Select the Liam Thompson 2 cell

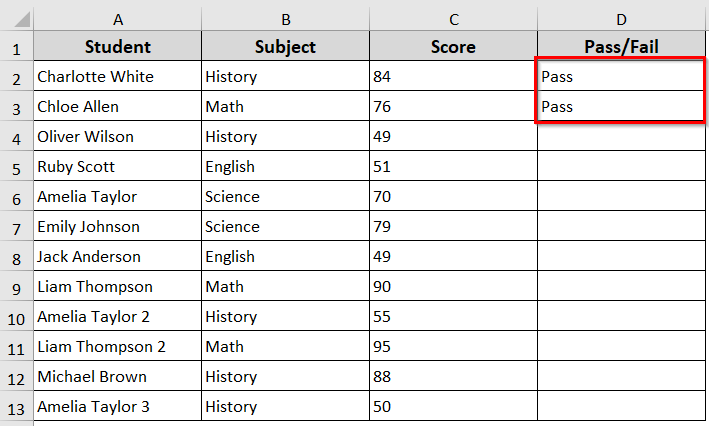coord(117,347)
